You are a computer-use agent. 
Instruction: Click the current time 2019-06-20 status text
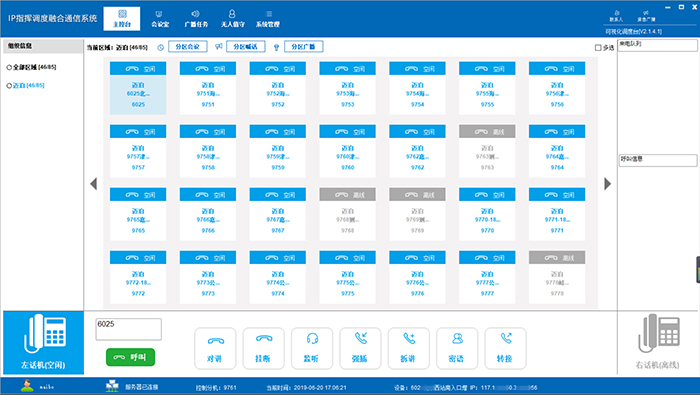tap(306, 387)
